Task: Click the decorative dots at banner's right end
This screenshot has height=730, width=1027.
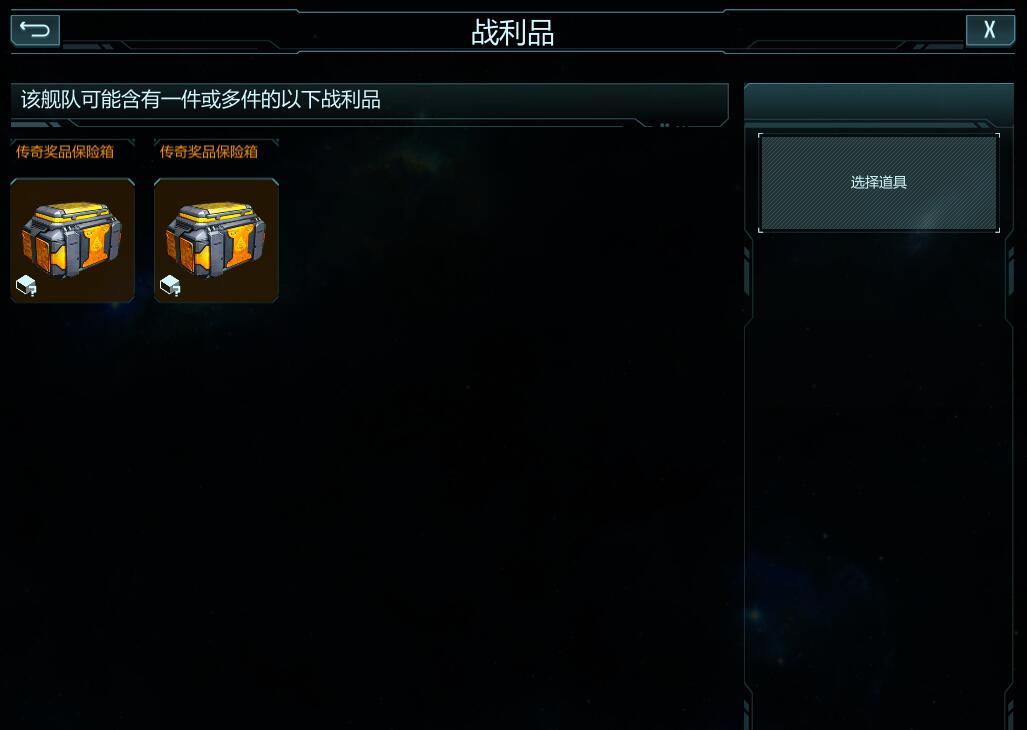Action: (673, 124)
